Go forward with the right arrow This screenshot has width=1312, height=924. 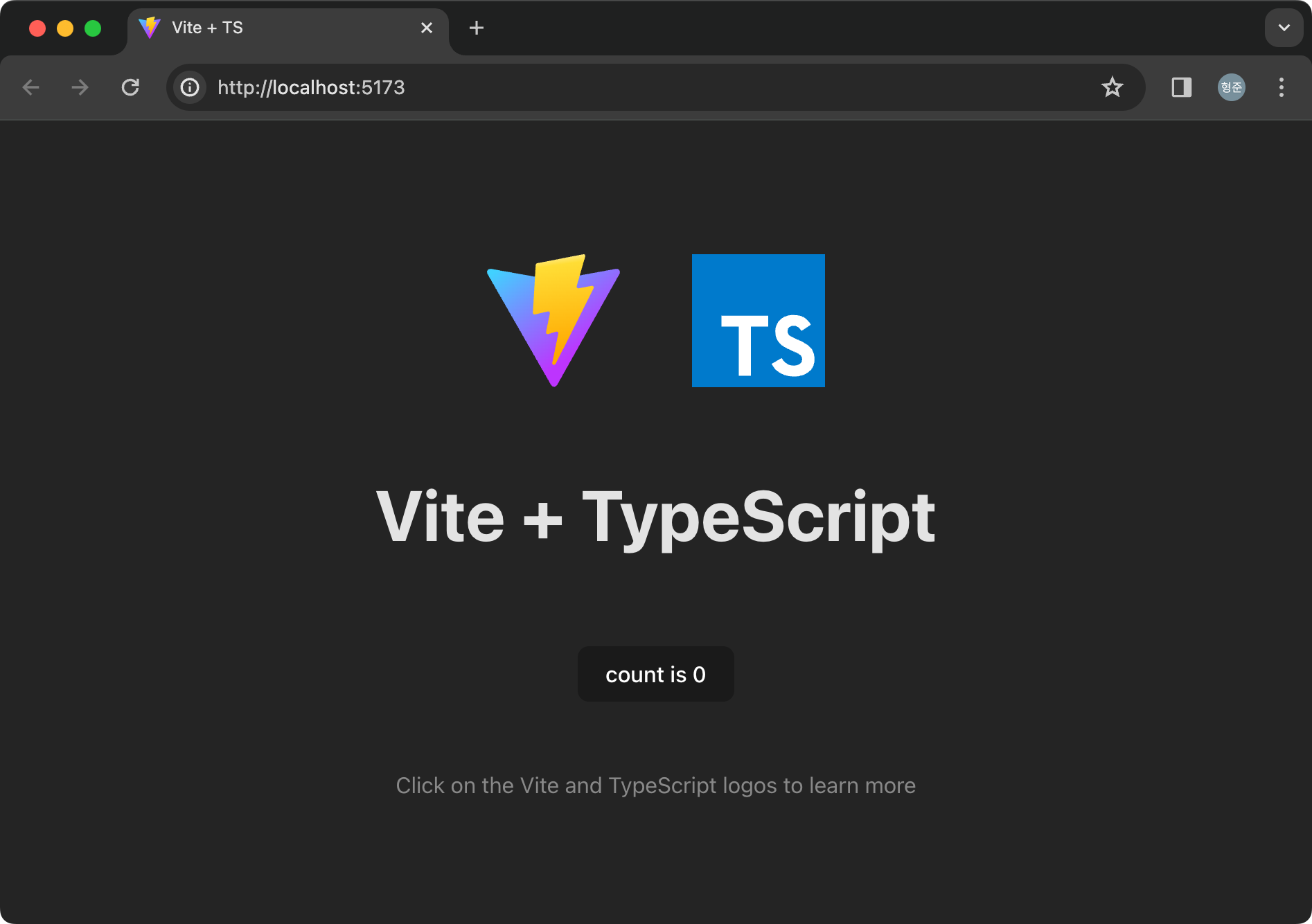coord(80,87)
